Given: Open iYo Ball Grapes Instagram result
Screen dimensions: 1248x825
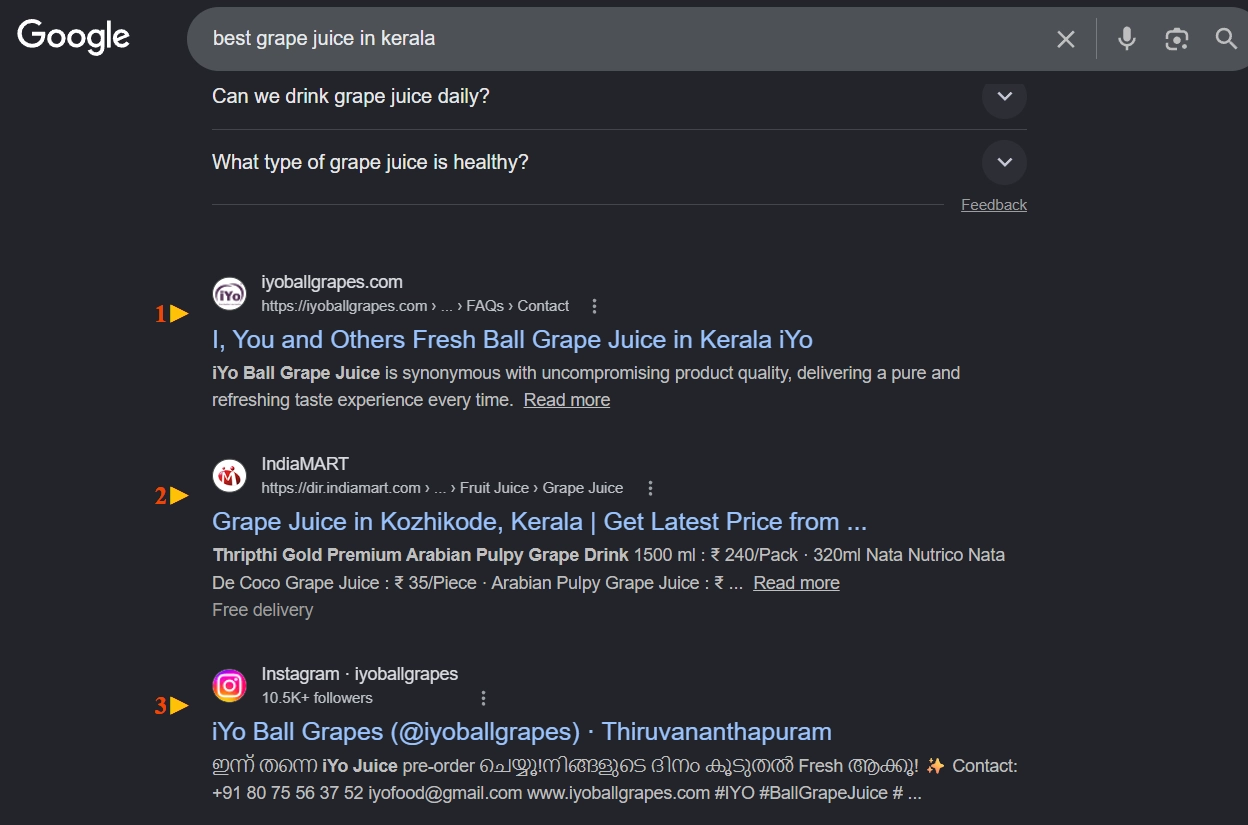Looking at the screenshot, I should point(521,732).
